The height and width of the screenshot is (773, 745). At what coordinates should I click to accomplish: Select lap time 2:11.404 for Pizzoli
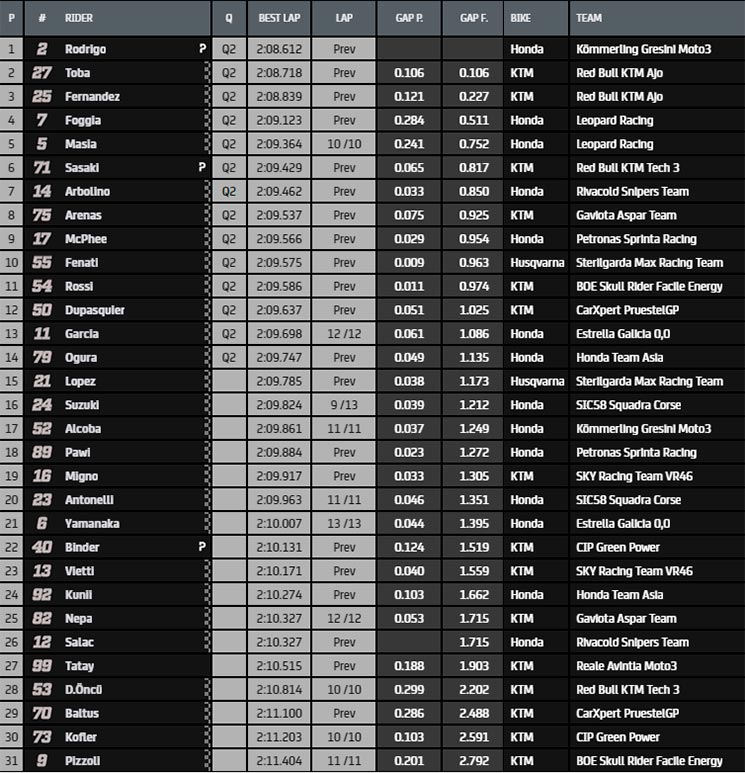pyautogui.click(x=279, y=761)
